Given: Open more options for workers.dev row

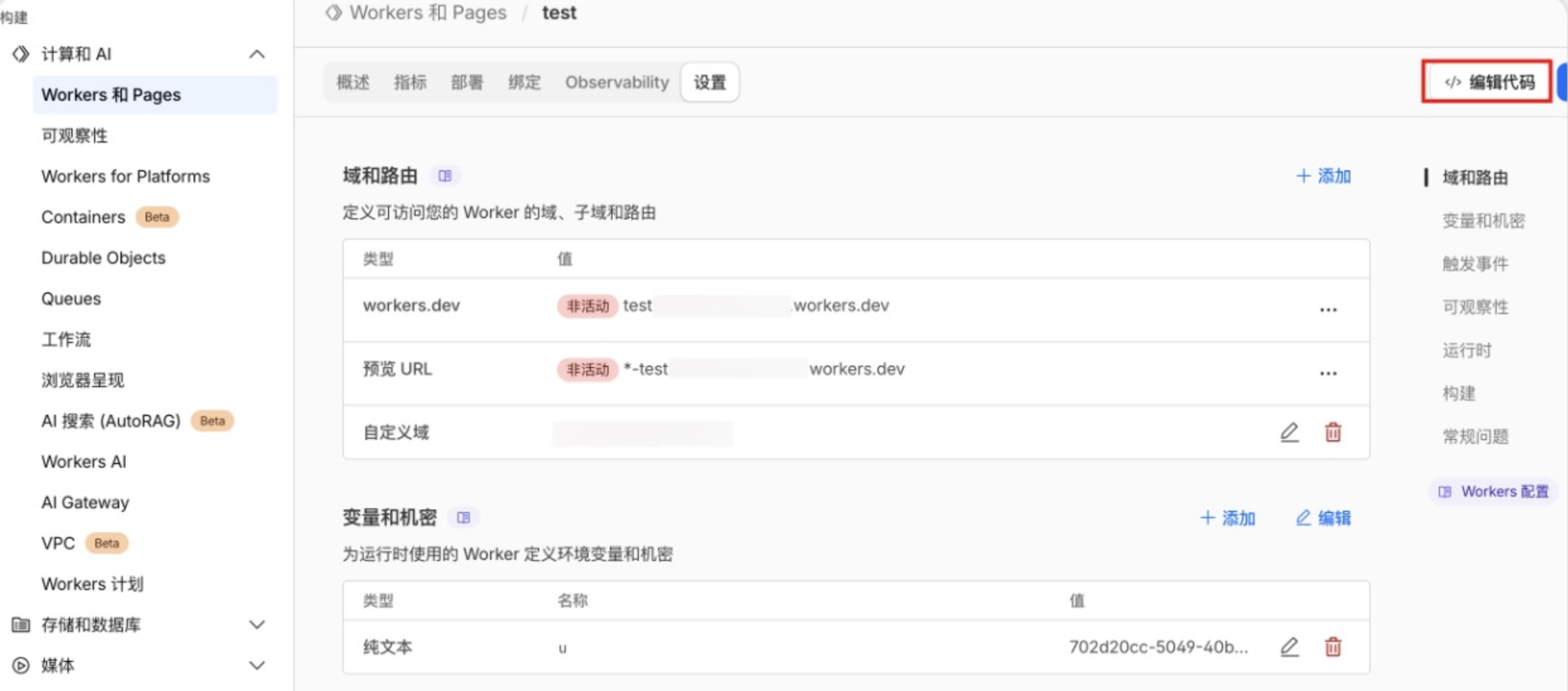Looking at the screenshot, I should pyautogui.click(x=1328, y=310).
